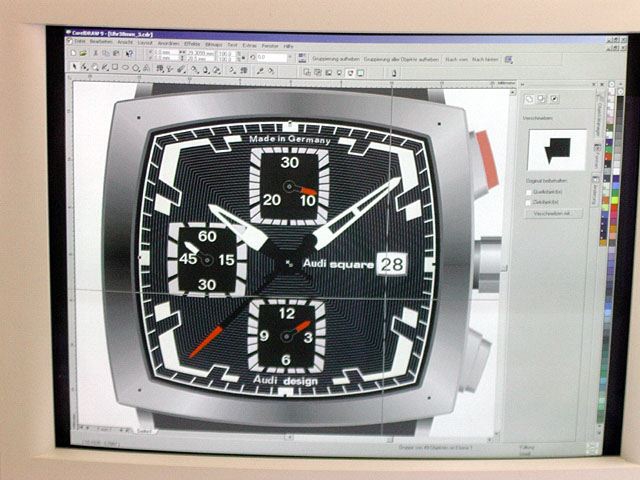Select the Zoom magnifier tool
This screenshot has width=640, height=480.
95,67
